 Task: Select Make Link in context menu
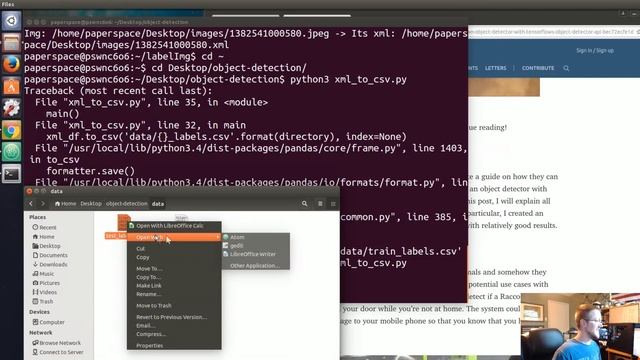coord(174,286)
